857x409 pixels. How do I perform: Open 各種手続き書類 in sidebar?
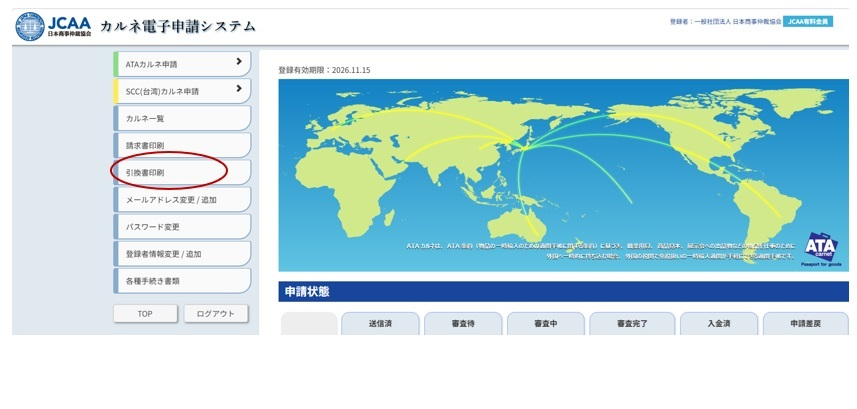[x=181, y=281]
